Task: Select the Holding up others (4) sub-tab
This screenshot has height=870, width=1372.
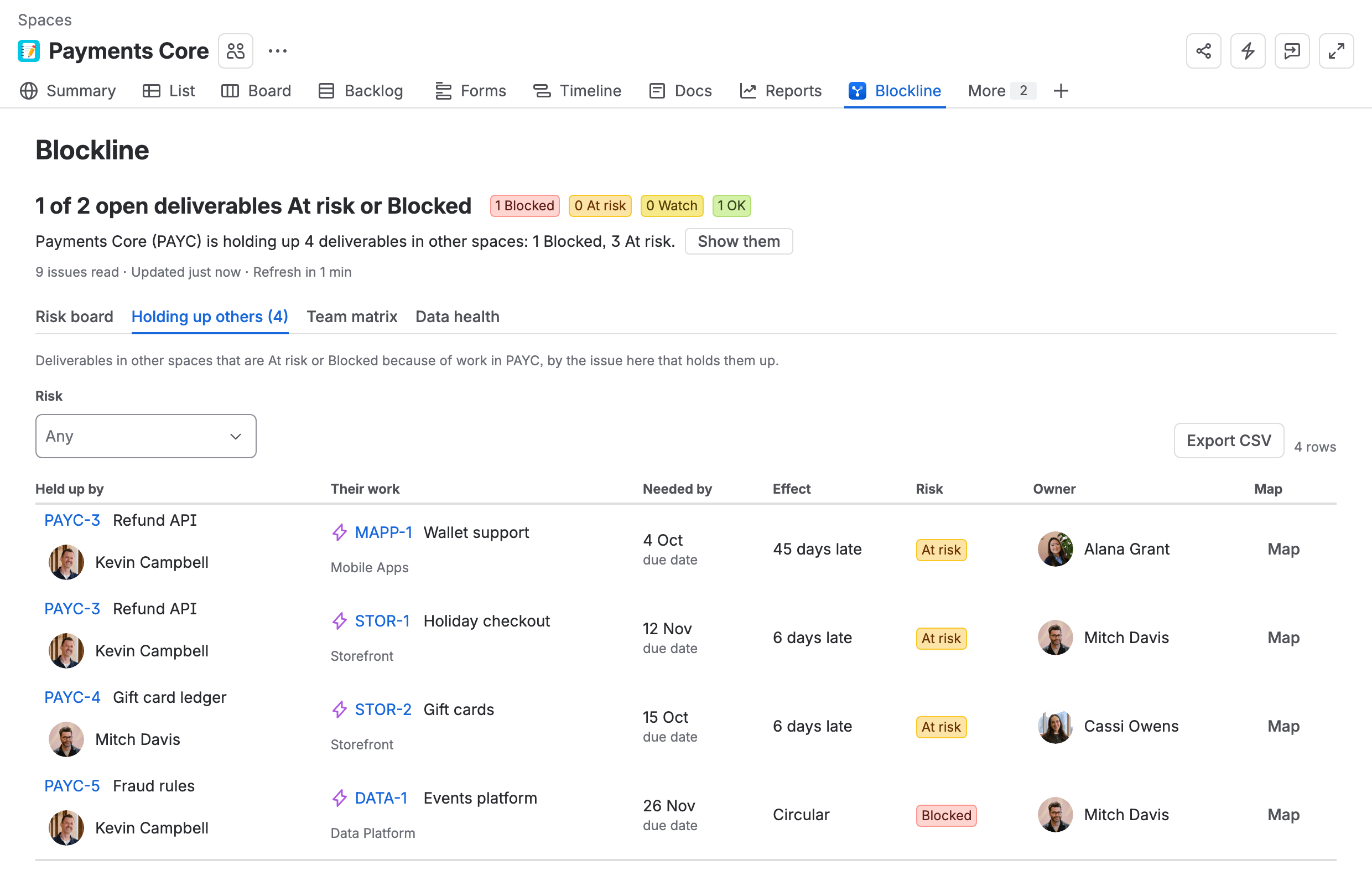Action: (210, 317)
